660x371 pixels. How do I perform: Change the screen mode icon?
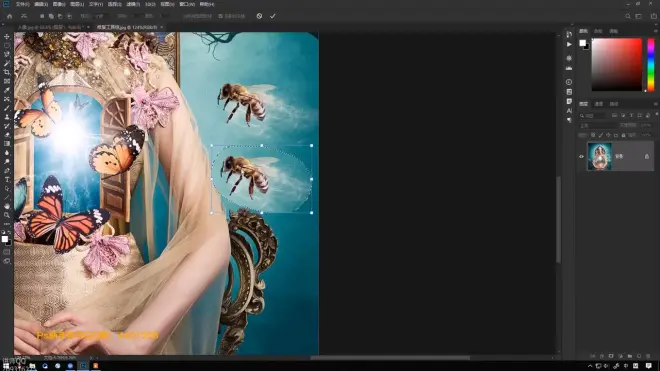(x=7, y=261)
